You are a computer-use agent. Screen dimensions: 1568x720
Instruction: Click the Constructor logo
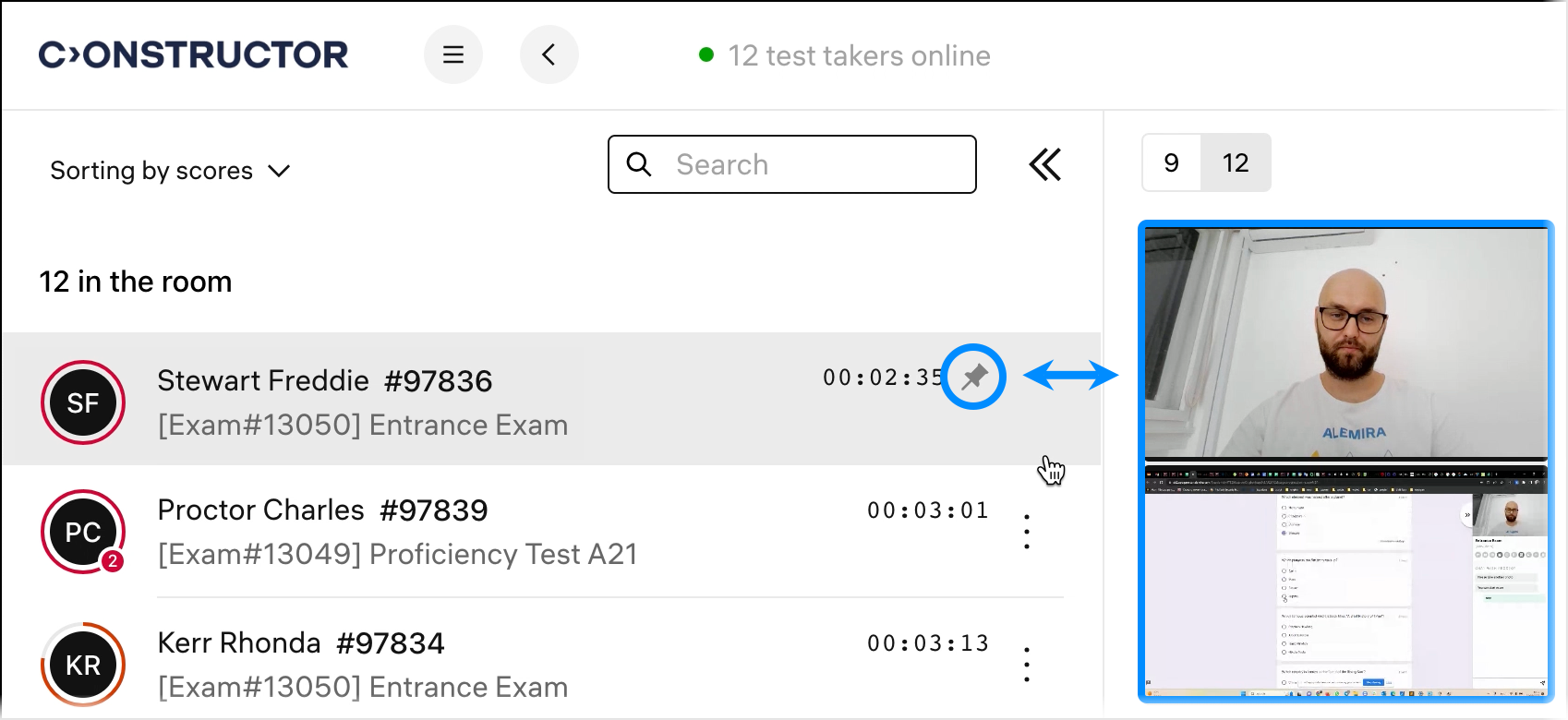pos(194,55)
